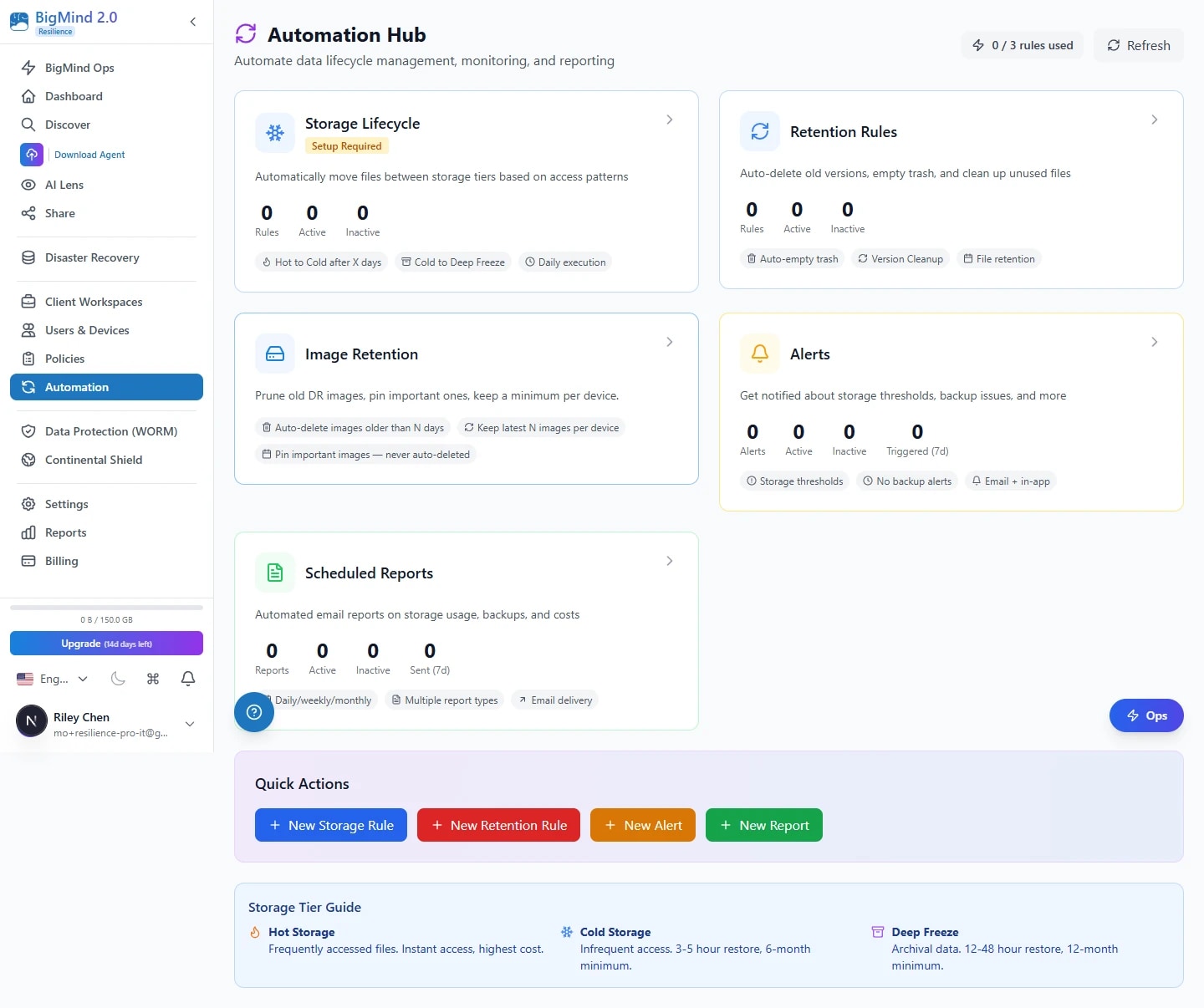1204x1008 pixels.
Task: Open the Download Agent link
Action: (x=89, y=155)
